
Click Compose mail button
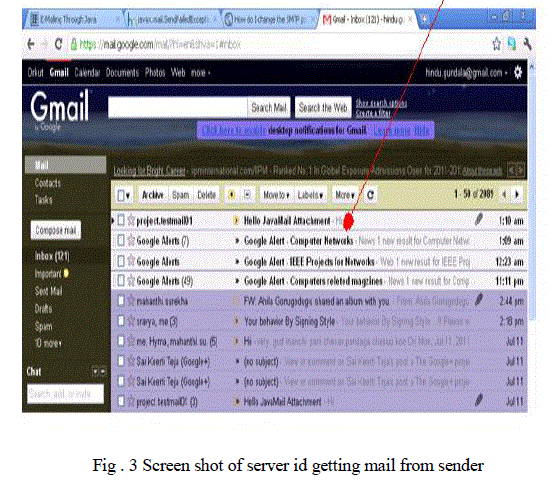point(56,230)
